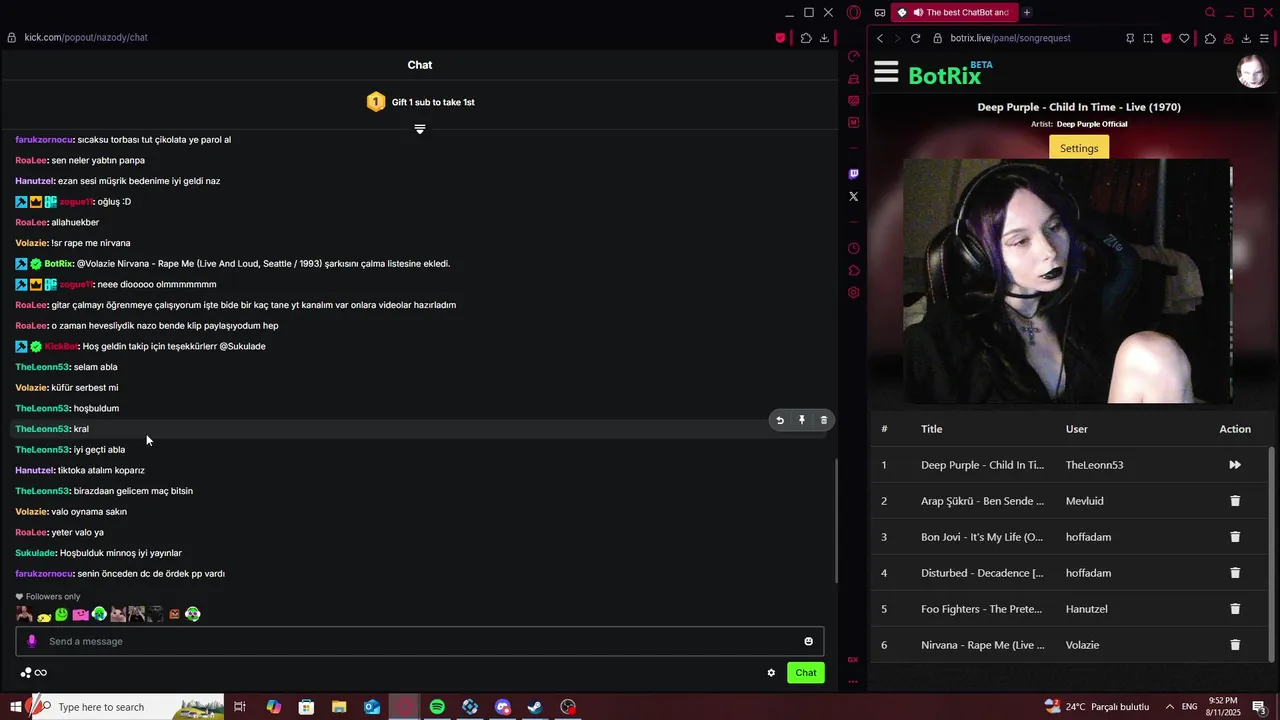
Task: Open Opera sidebar settings gear
Action: pyautogui.click(x=853, y=293)
